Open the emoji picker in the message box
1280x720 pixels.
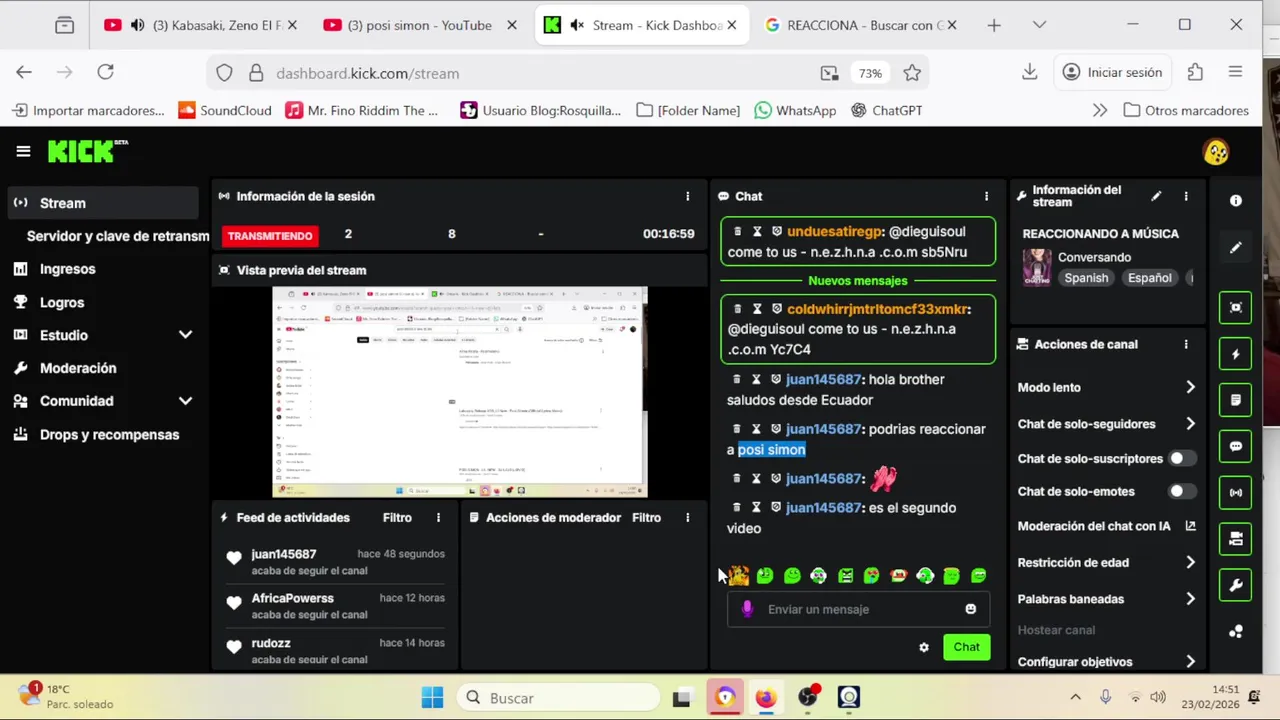(970, 609)
